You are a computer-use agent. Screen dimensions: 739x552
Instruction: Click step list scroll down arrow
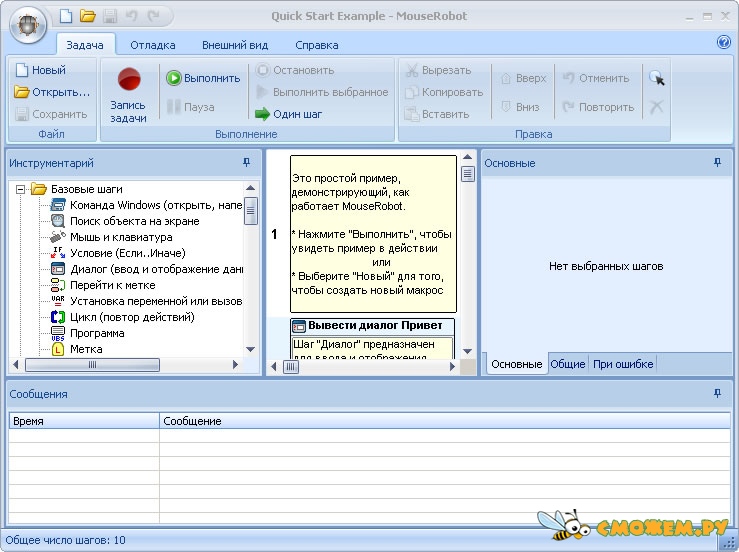[468, 352]
